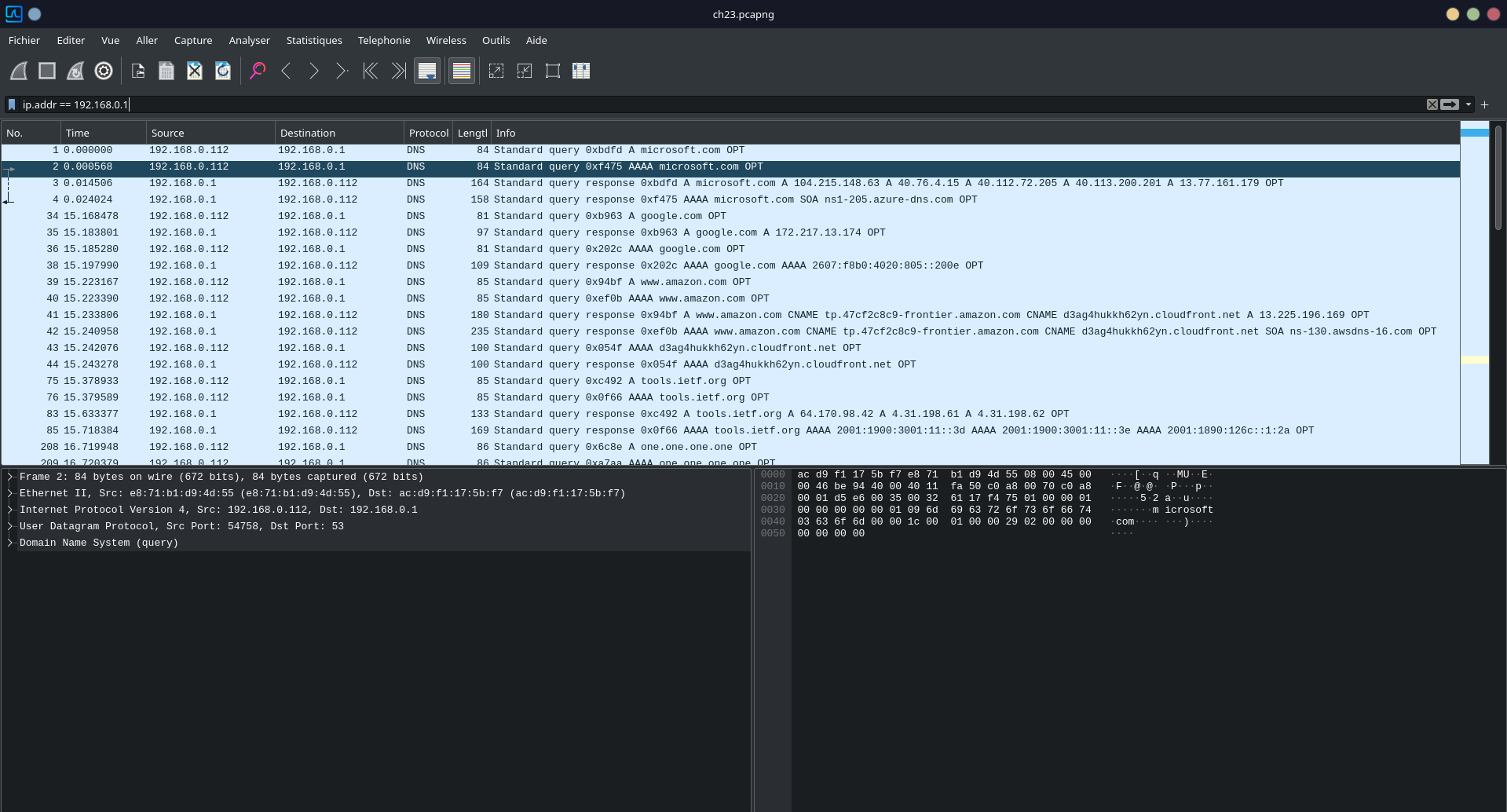Find a packet with magnifier icon
Screen dimensions: 1507x812
click(258, 71)
